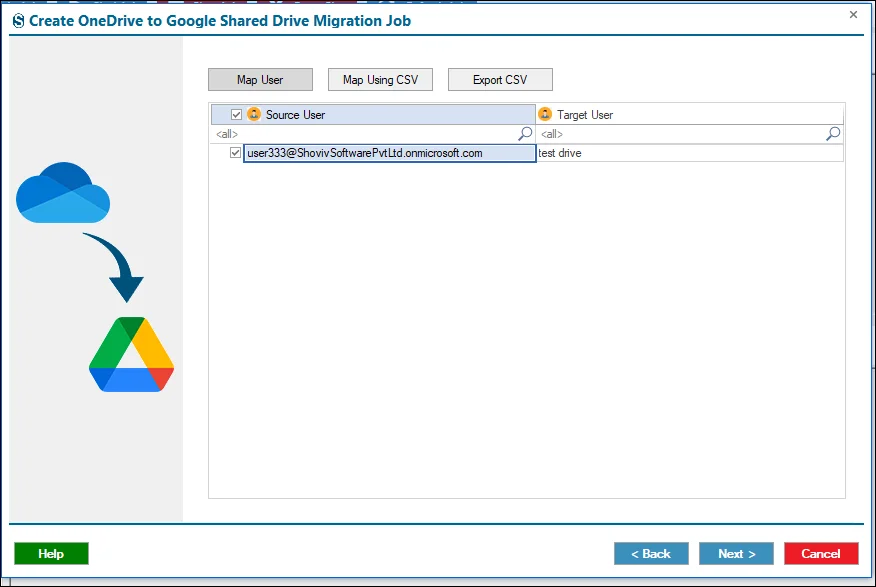Click the Shoviv logo in title bar
Image resolution: width=876 pixels, height=587 pixels.
(x=18, y=21)
